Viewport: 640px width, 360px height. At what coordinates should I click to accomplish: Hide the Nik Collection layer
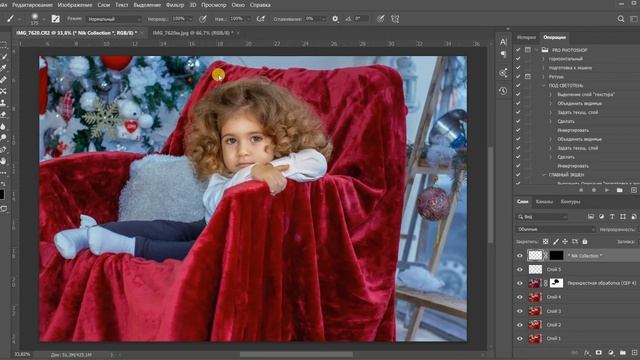520,256
